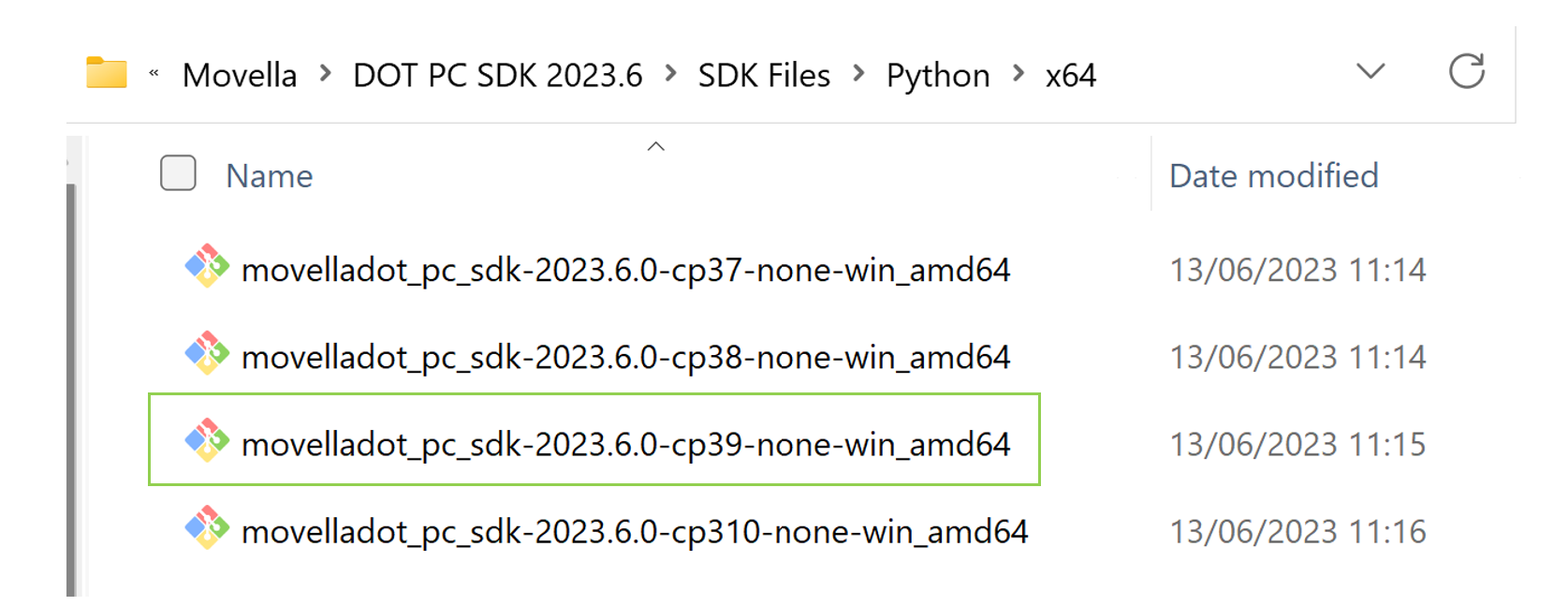Viewport: 1568px width, 606px height.
Task: Refresh the folder view
Action: click(1469, 69)
